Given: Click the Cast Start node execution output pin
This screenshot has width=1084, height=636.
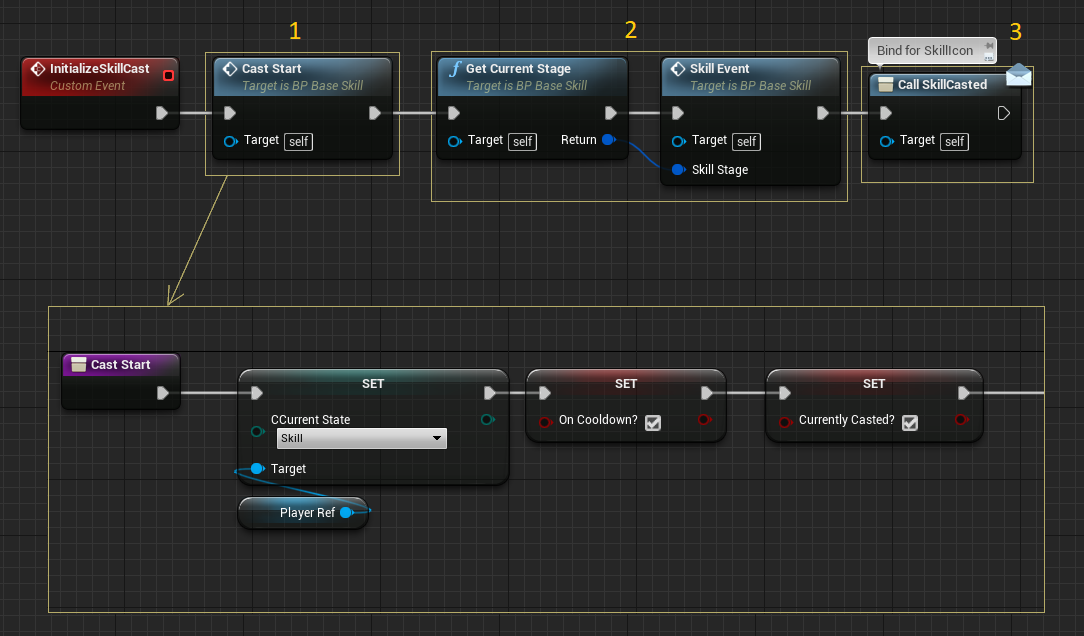Looking at the screenshot, I should (375, 113).
